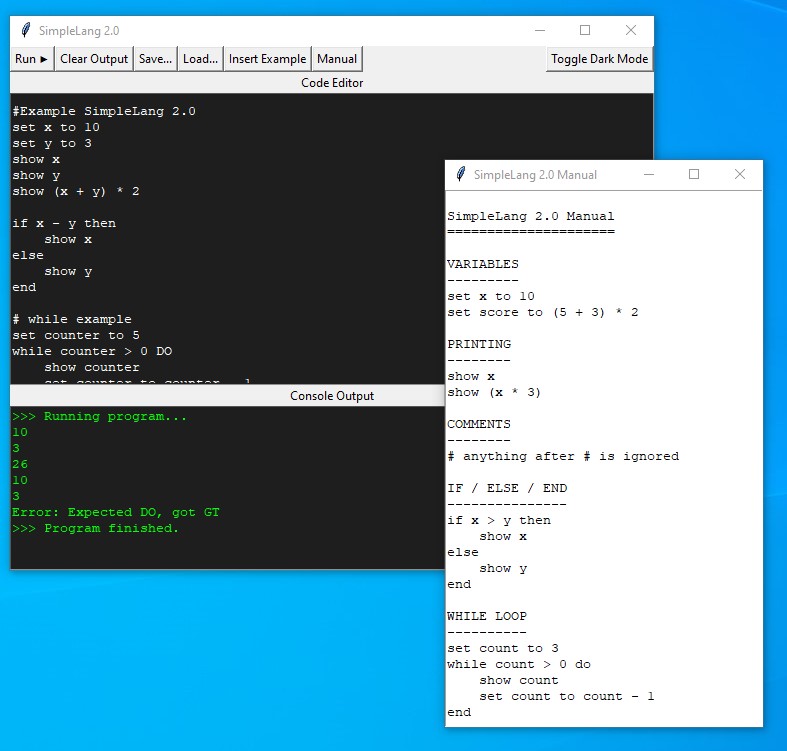Minimize the SimpleLang 2.0 Manual window
This screenshot has height=751, width=787.
click(x=649, y=174)
